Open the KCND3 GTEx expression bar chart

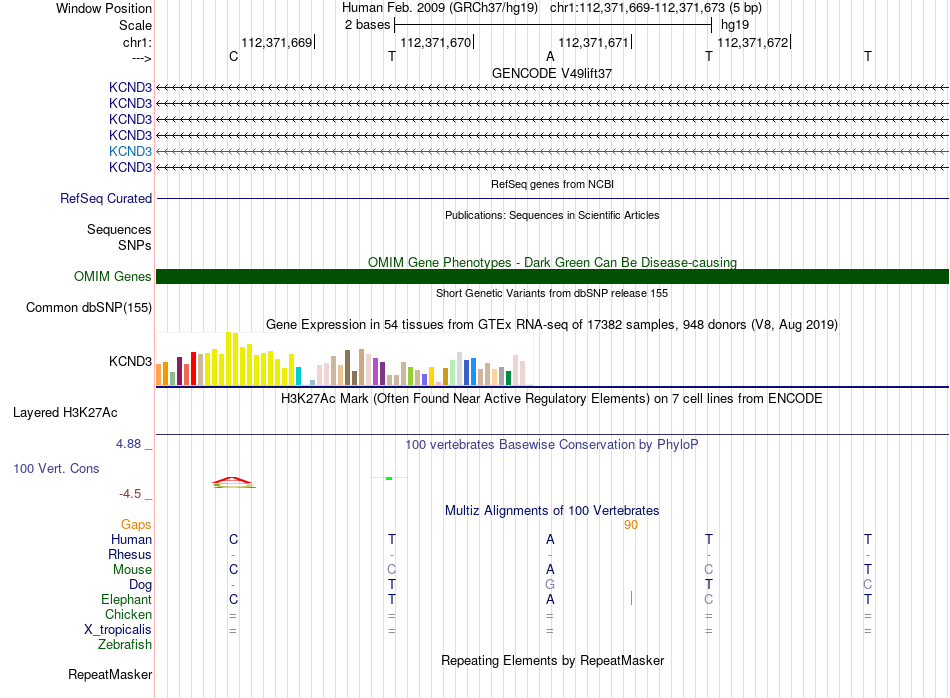[x=344, y=359]
